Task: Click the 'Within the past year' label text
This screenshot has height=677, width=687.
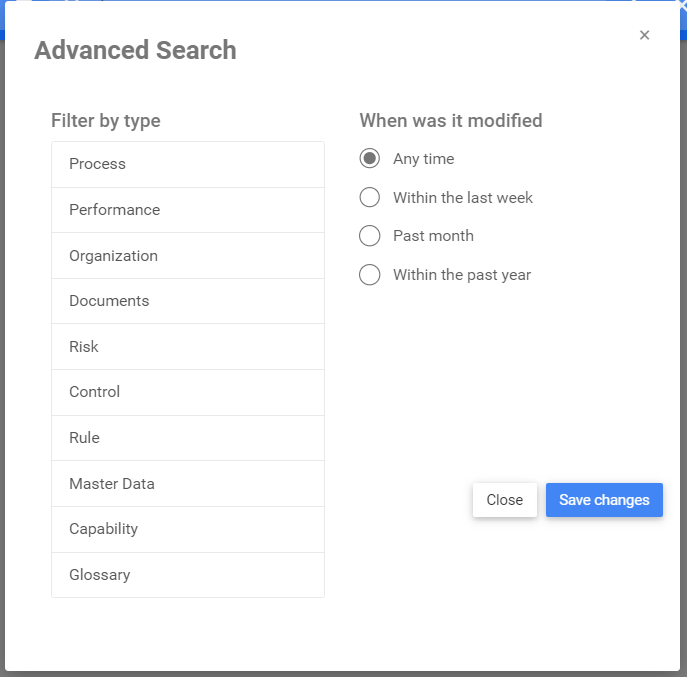Action: (462, 275)
